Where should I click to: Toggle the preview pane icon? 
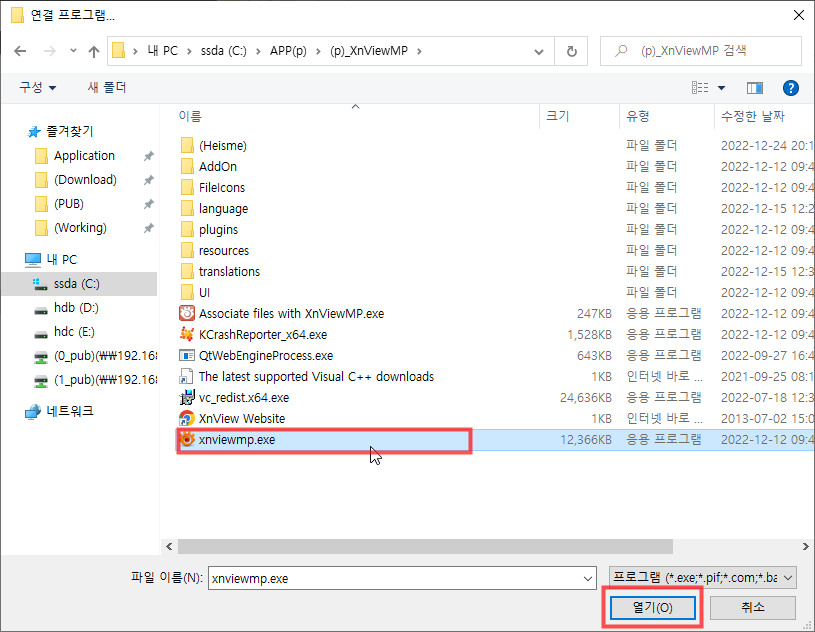[x=757, y=88]
